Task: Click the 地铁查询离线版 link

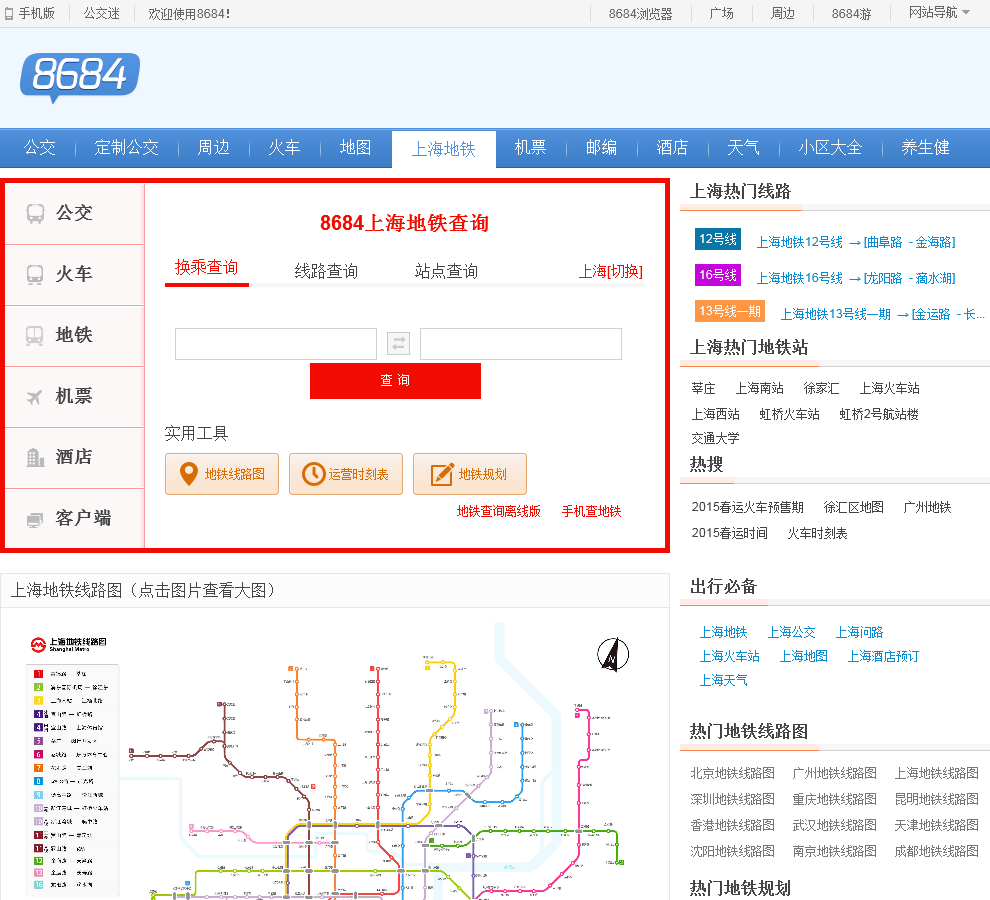Action: coord(499,512)
